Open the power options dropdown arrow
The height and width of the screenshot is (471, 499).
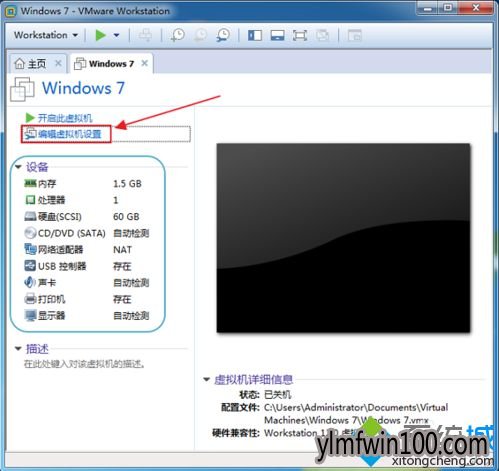point(116,35)
